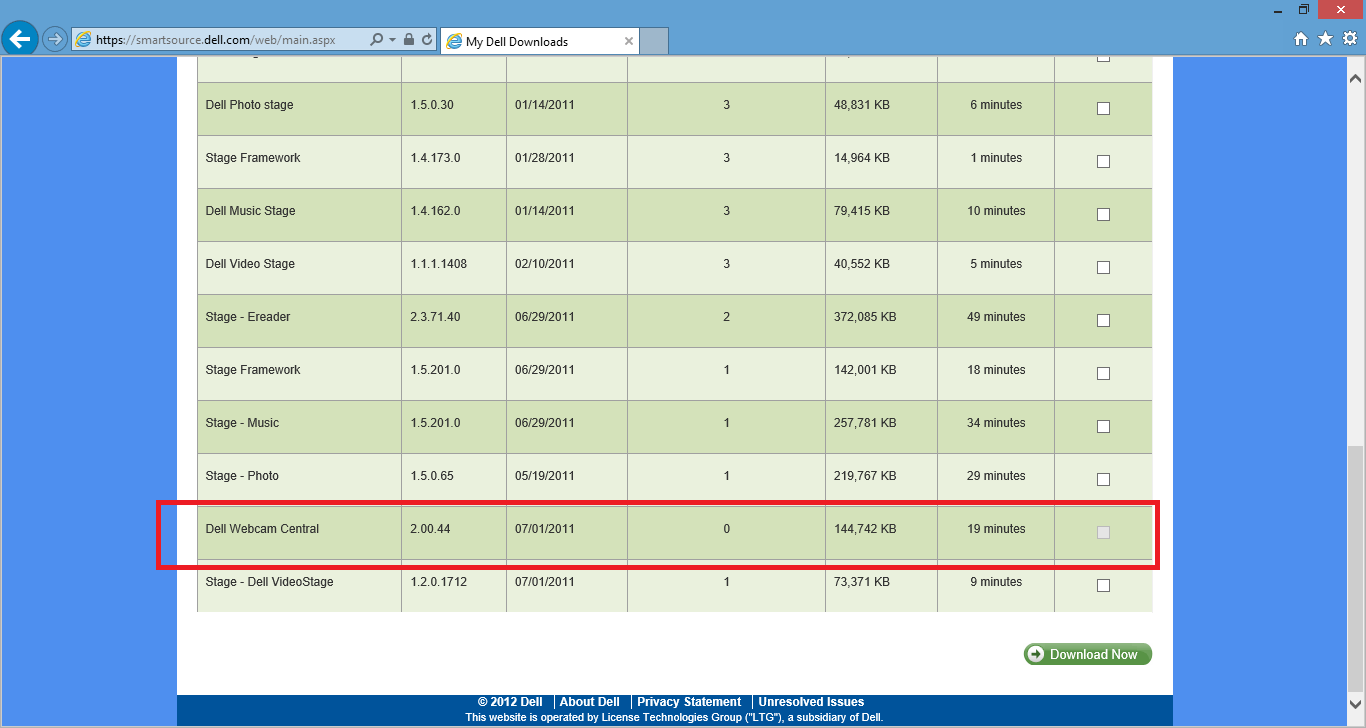Click the Stage - Ereader name
Screen dimensions: 1366x728
tap(247, 317)
